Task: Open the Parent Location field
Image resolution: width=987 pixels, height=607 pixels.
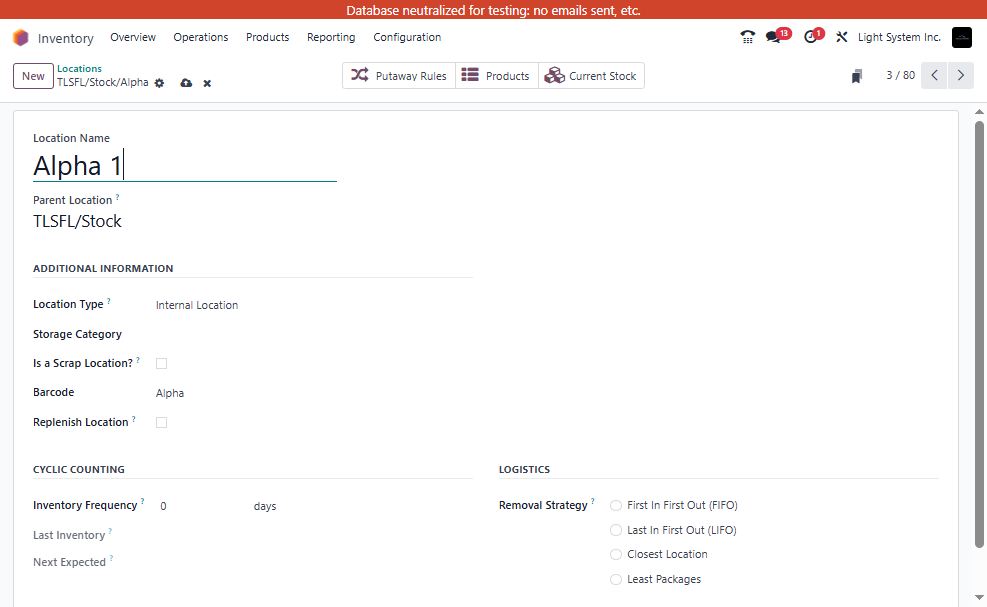Action: tap(184, 221)
